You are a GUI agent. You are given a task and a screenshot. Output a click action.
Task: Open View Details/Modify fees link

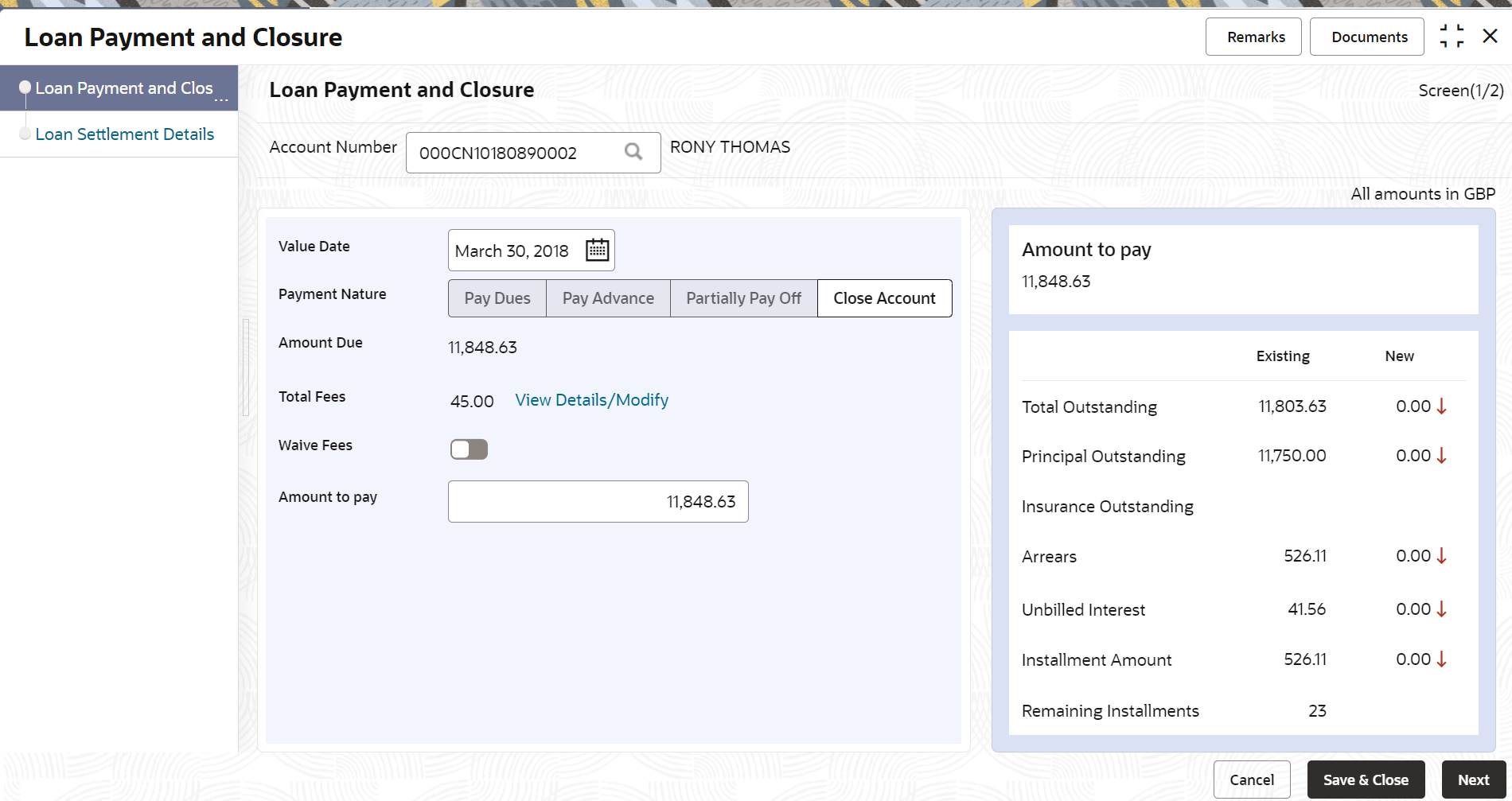pos(591,400)
